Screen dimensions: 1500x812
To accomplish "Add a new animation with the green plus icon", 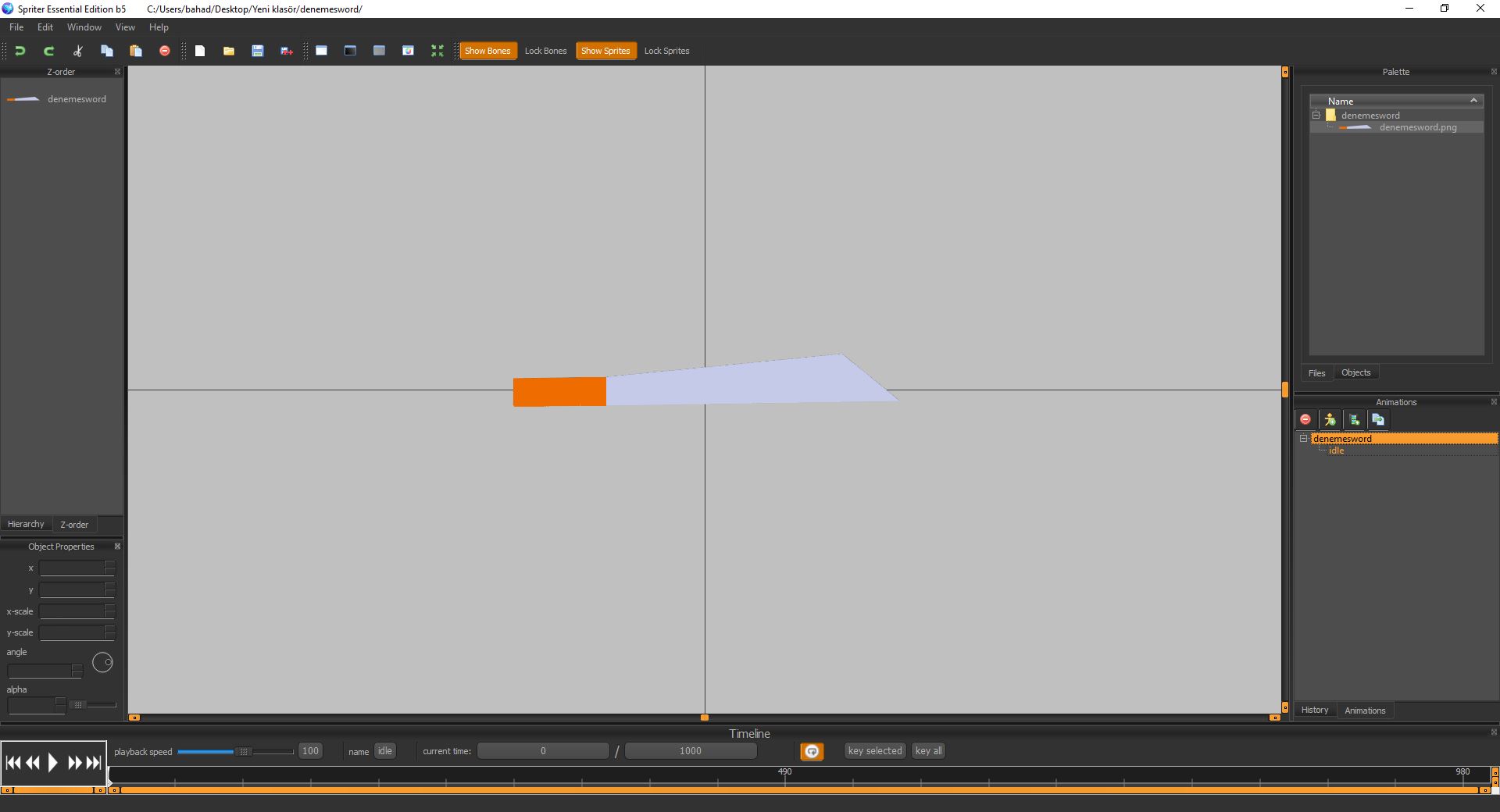I will pos(1354,420).
